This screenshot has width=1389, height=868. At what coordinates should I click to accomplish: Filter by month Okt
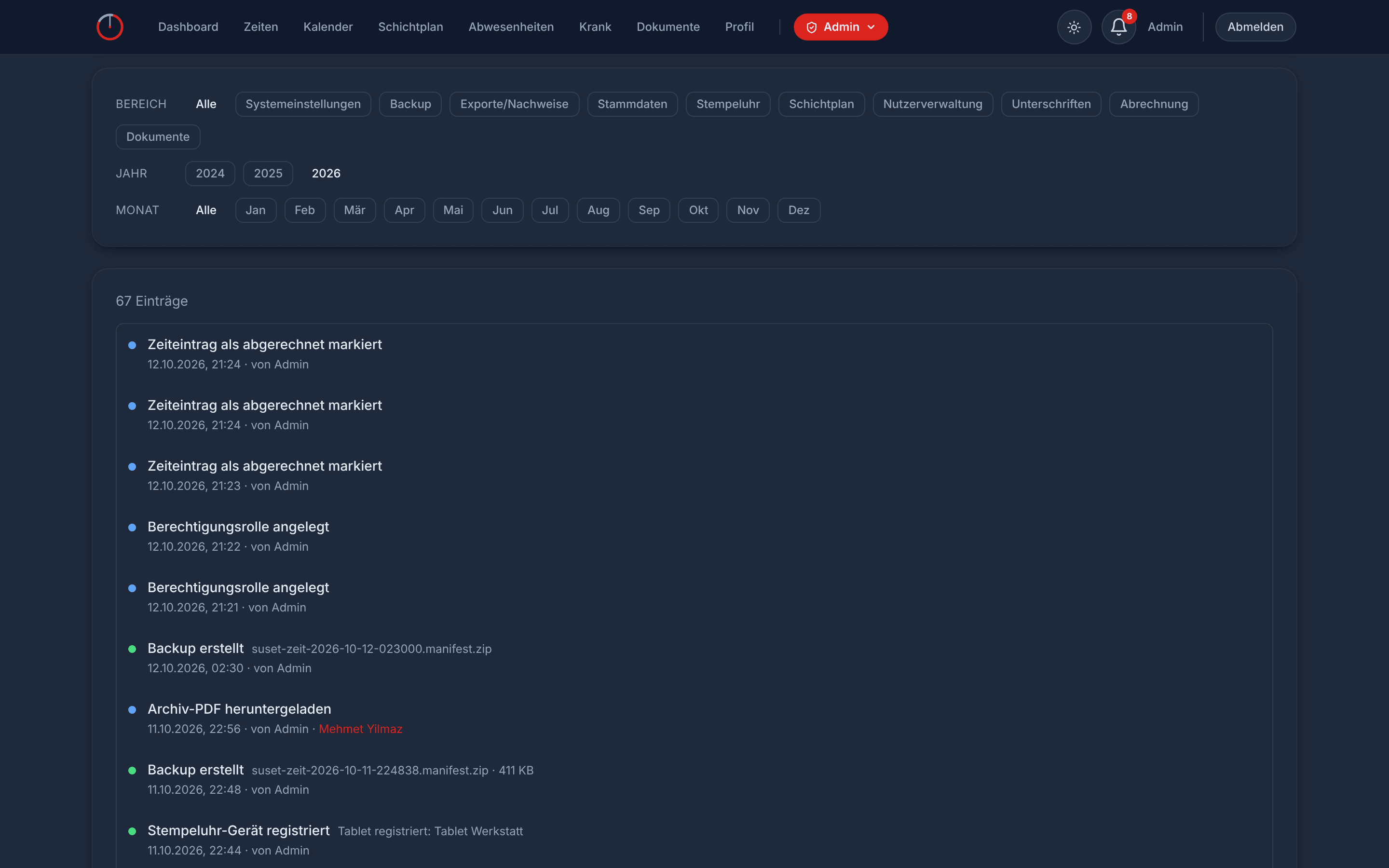click(698, 210)
